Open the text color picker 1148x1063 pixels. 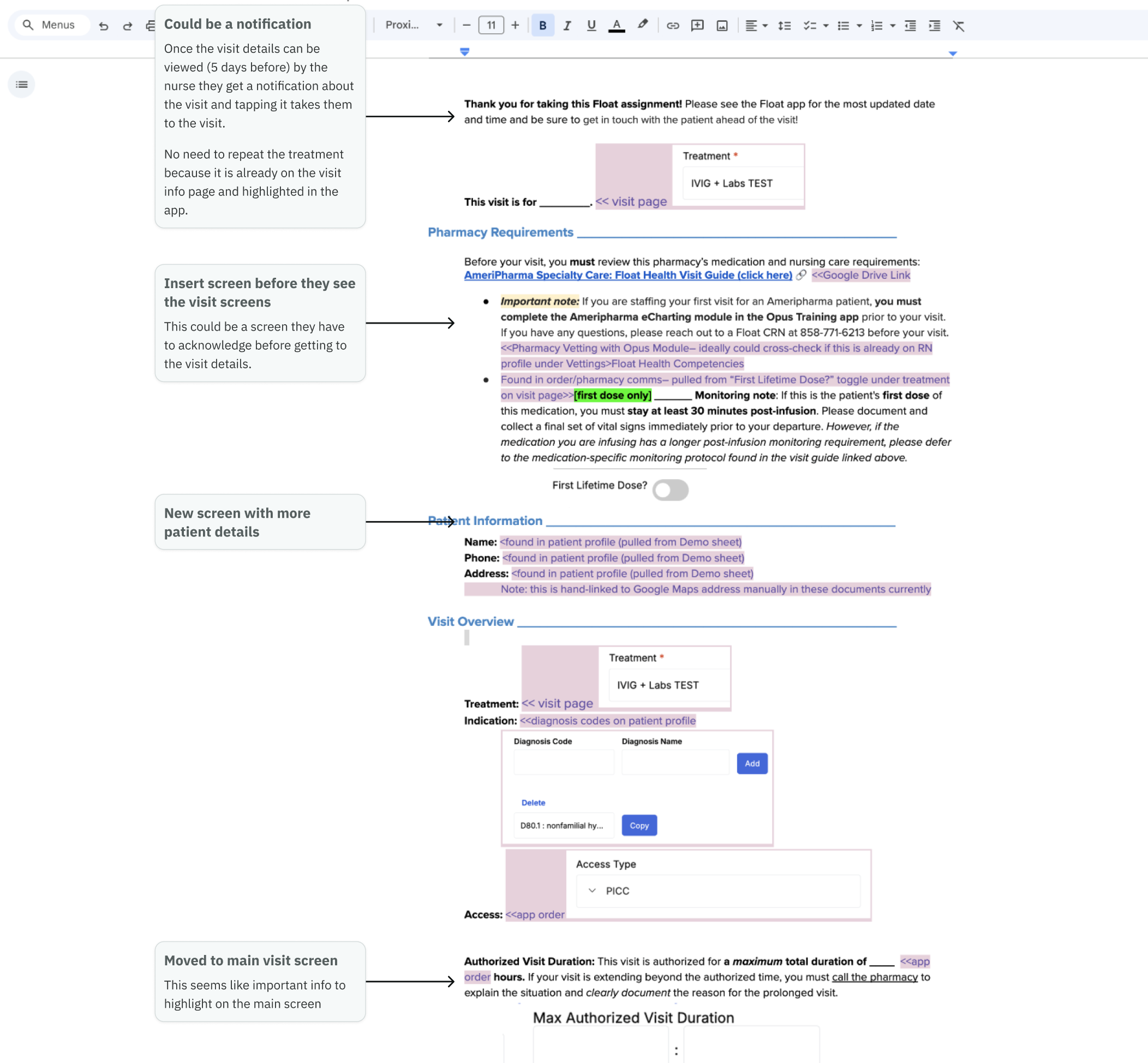pyautogui.click(x=617, y=25)
